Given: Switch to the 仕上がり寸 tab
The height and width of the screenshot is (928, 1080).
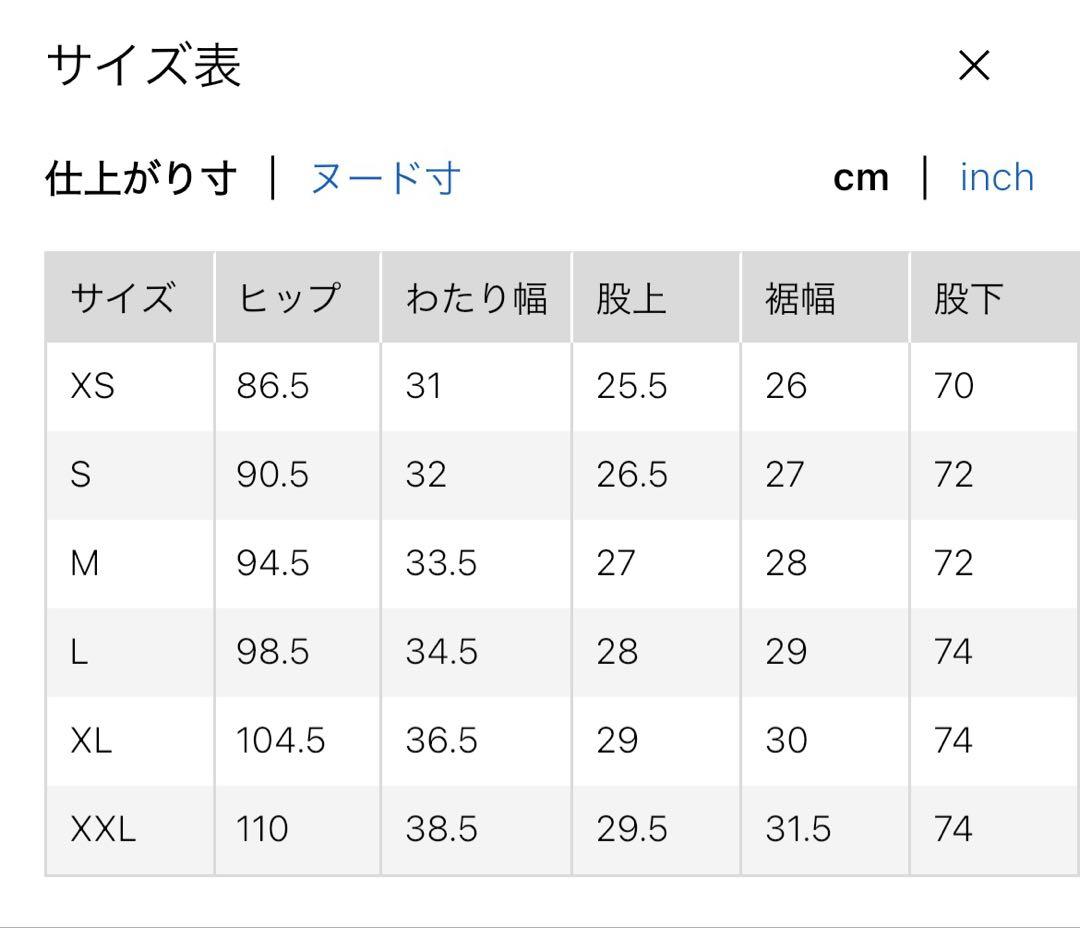Looking at the screenshot, I should coord(141,179).
